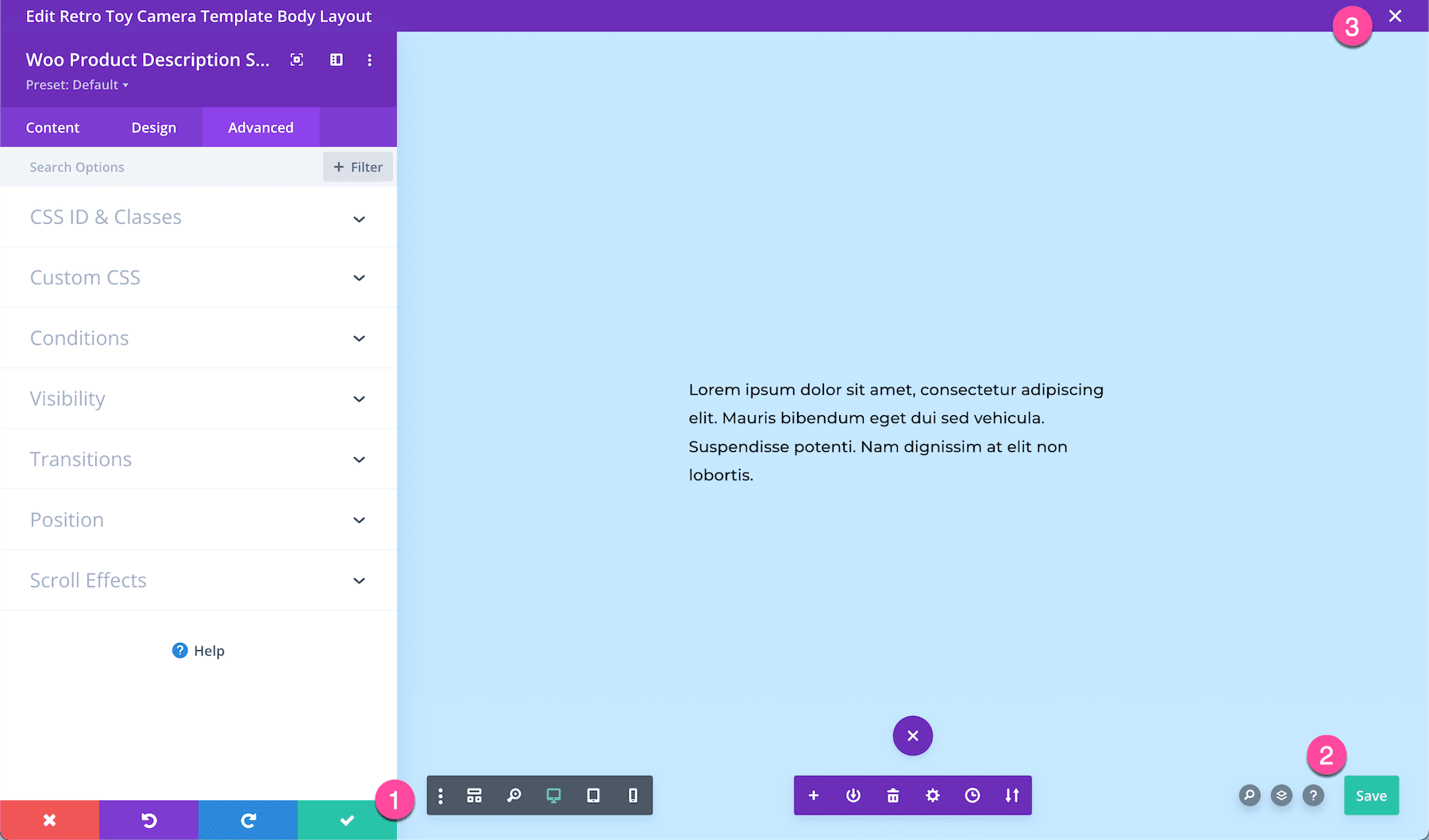Toggle the section disabled state with power icon

point(853,795)
